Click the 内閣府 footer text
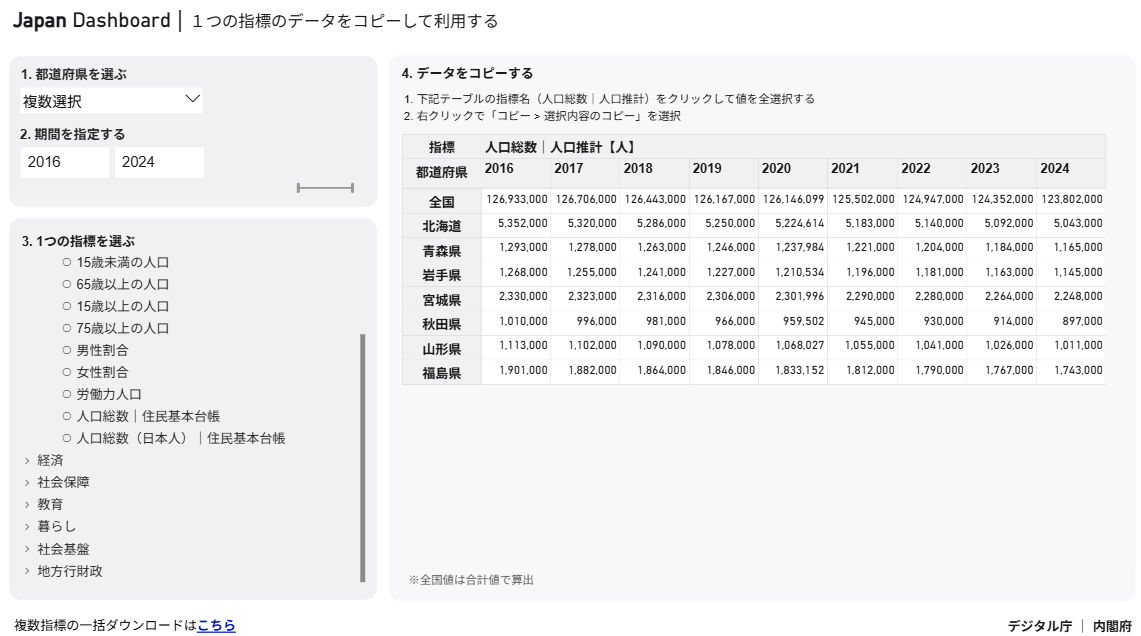 [x=1113, y=626]
